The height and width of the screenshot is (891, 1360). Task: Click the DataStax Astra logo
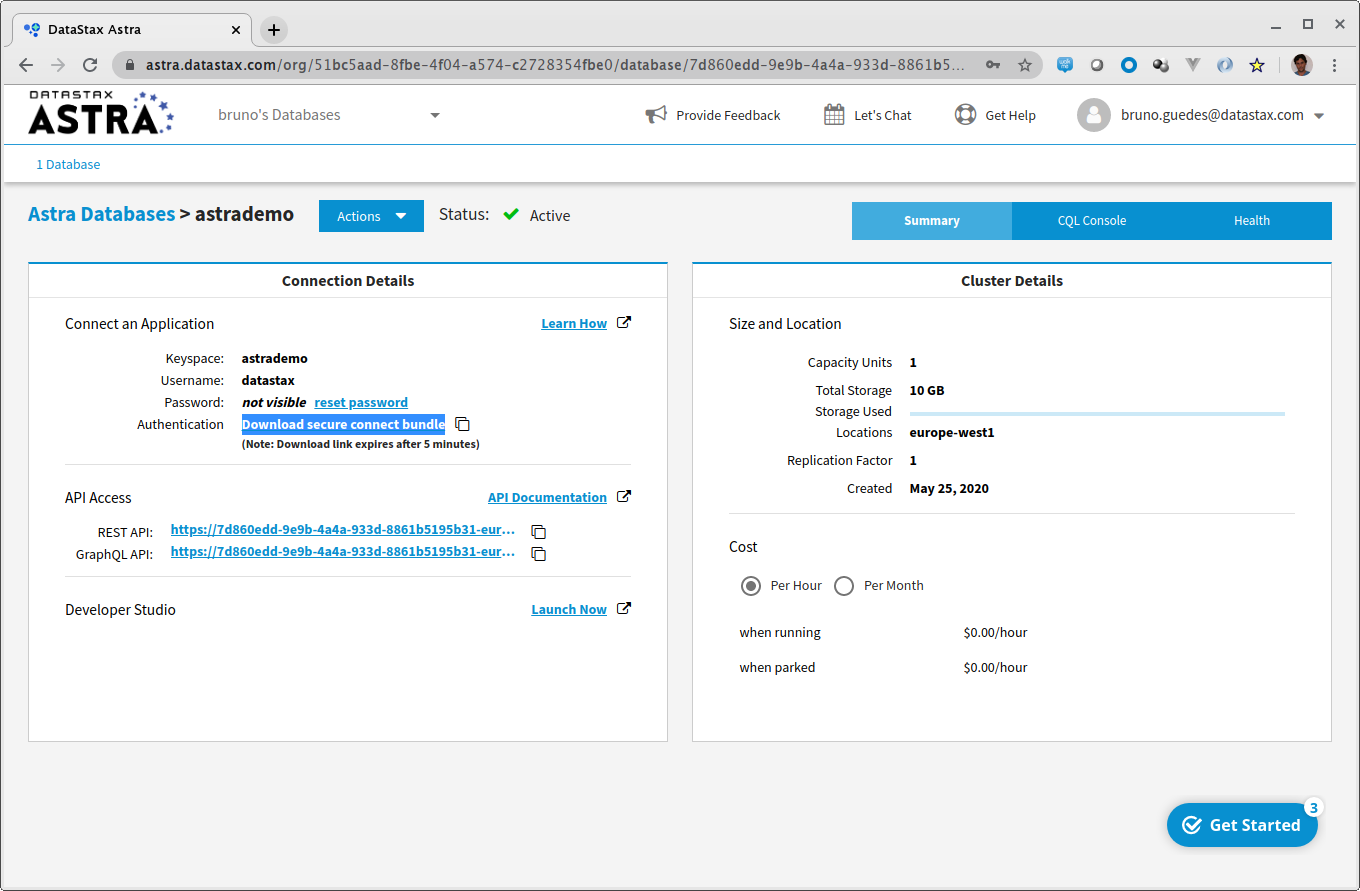(x=101, y=113)
